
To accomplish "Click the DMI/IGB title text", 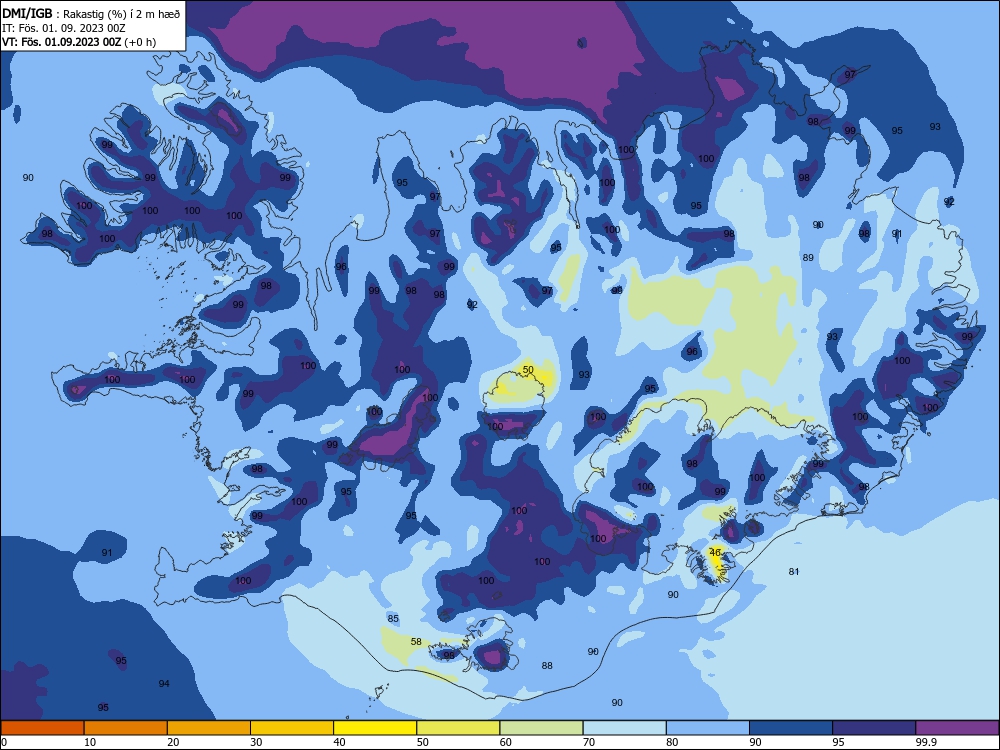I will 27,13.
